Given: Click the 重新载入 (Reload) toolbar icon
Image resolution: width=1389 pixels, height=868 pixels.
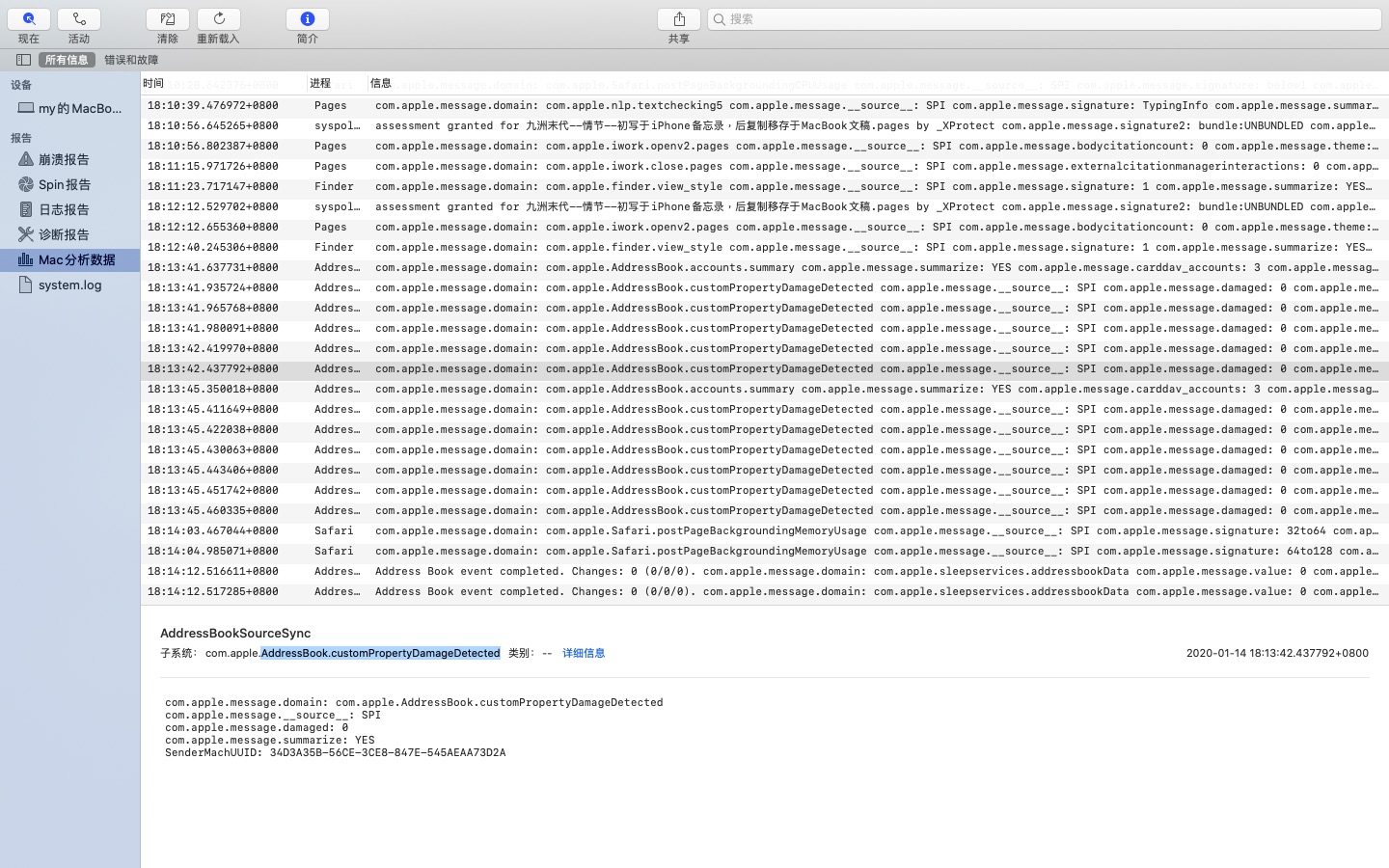Looking at the screenshot, I should [x=219, y=18].
